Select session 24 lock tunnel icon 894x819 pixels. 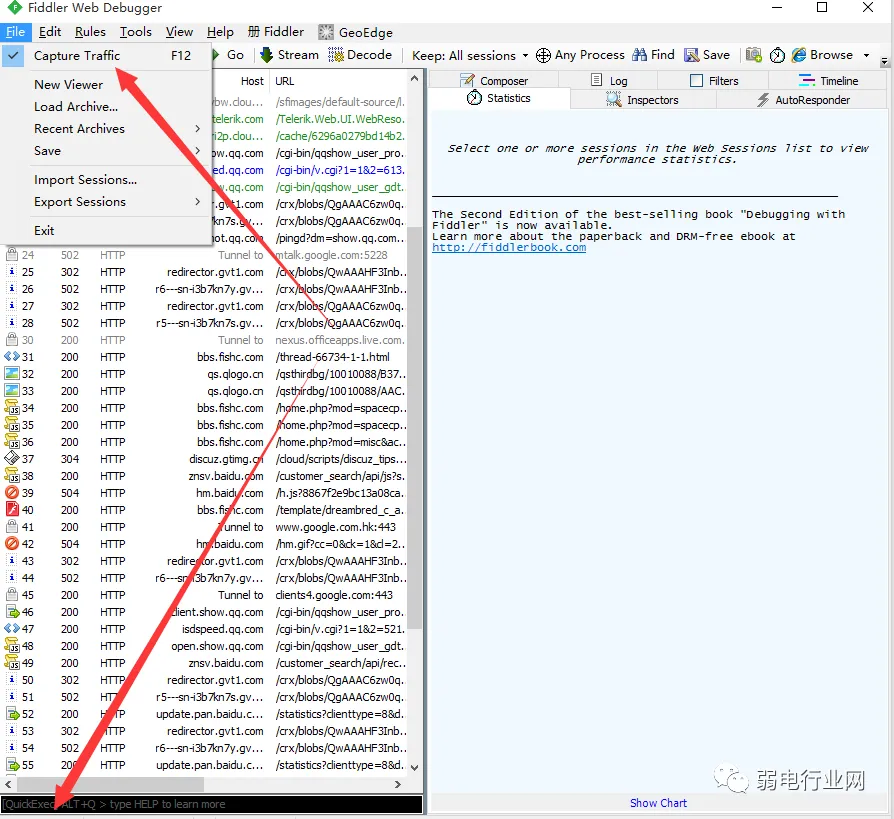point(11,254)
